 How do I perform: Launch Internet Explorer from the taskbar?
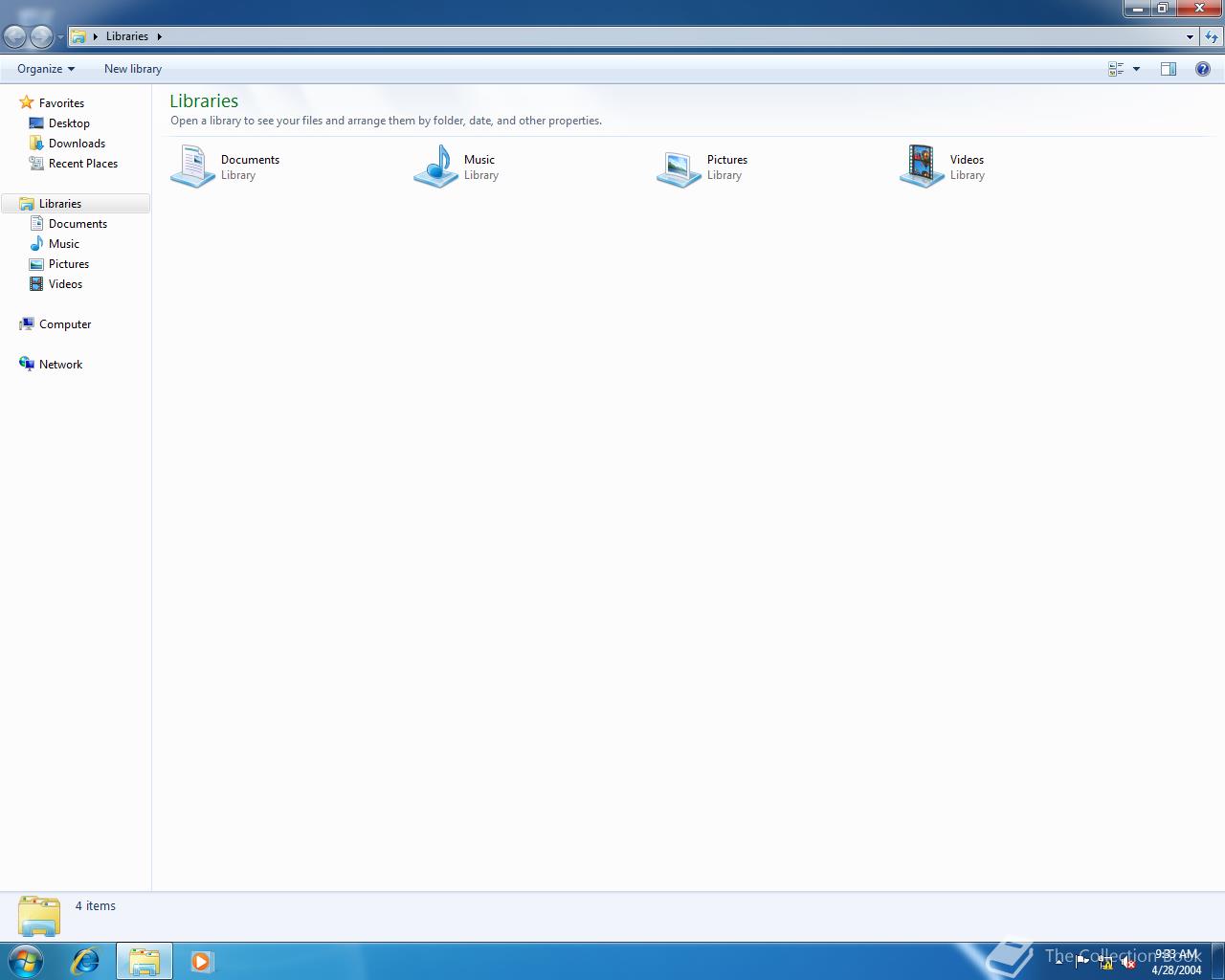click(x=86, y=961)
